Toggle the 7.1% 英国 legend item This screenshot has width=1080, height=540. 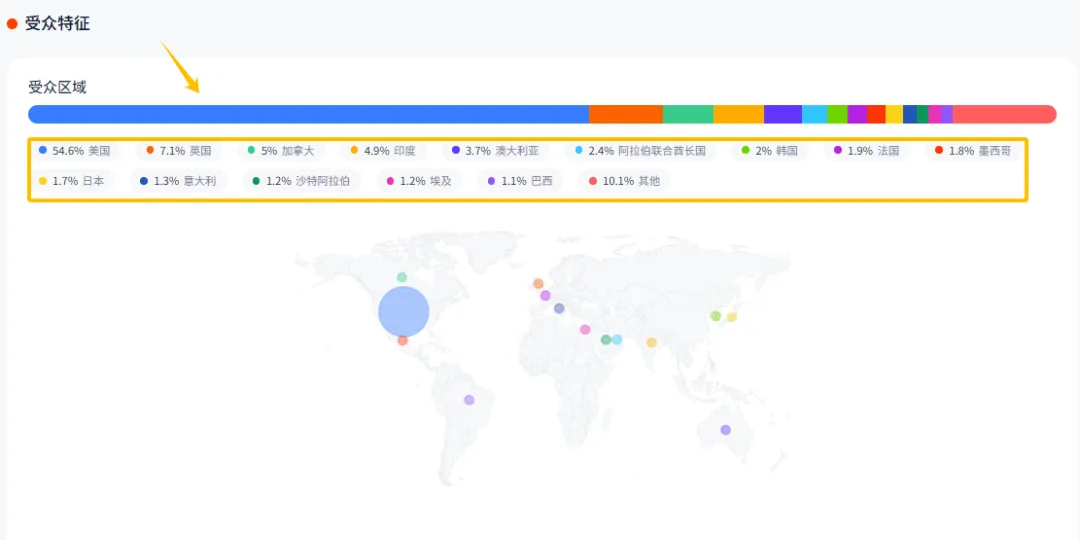click(179, 151)
